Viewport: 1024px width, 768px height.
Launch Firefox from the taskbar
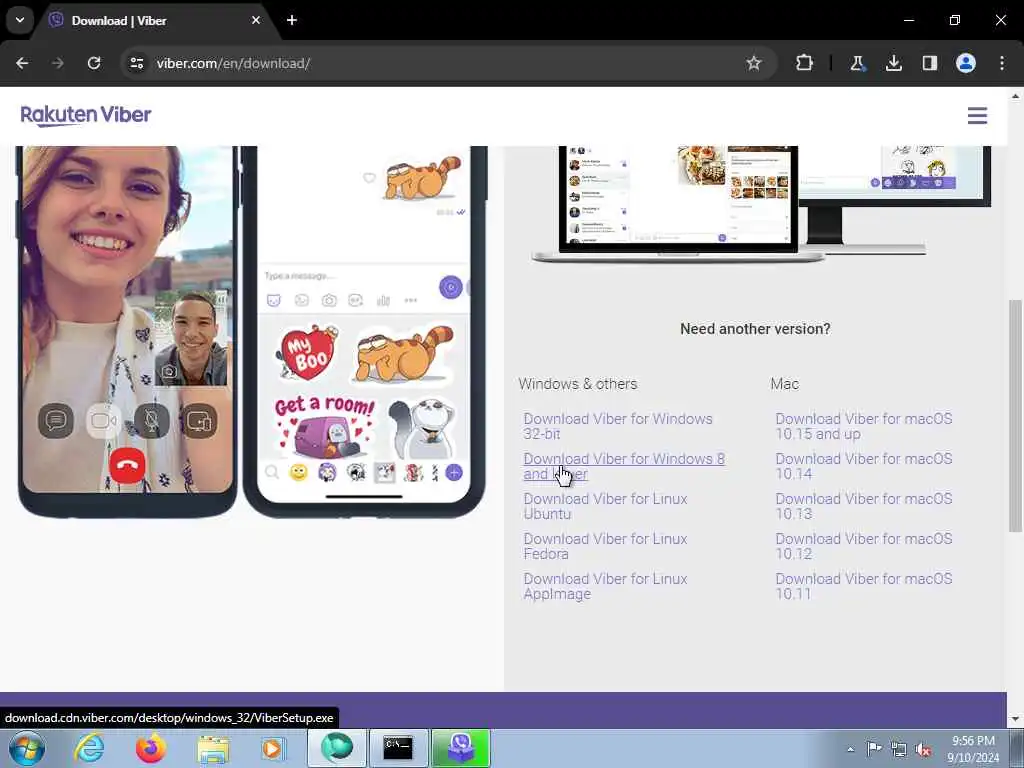pyautogui.click(x=151, y=748)
